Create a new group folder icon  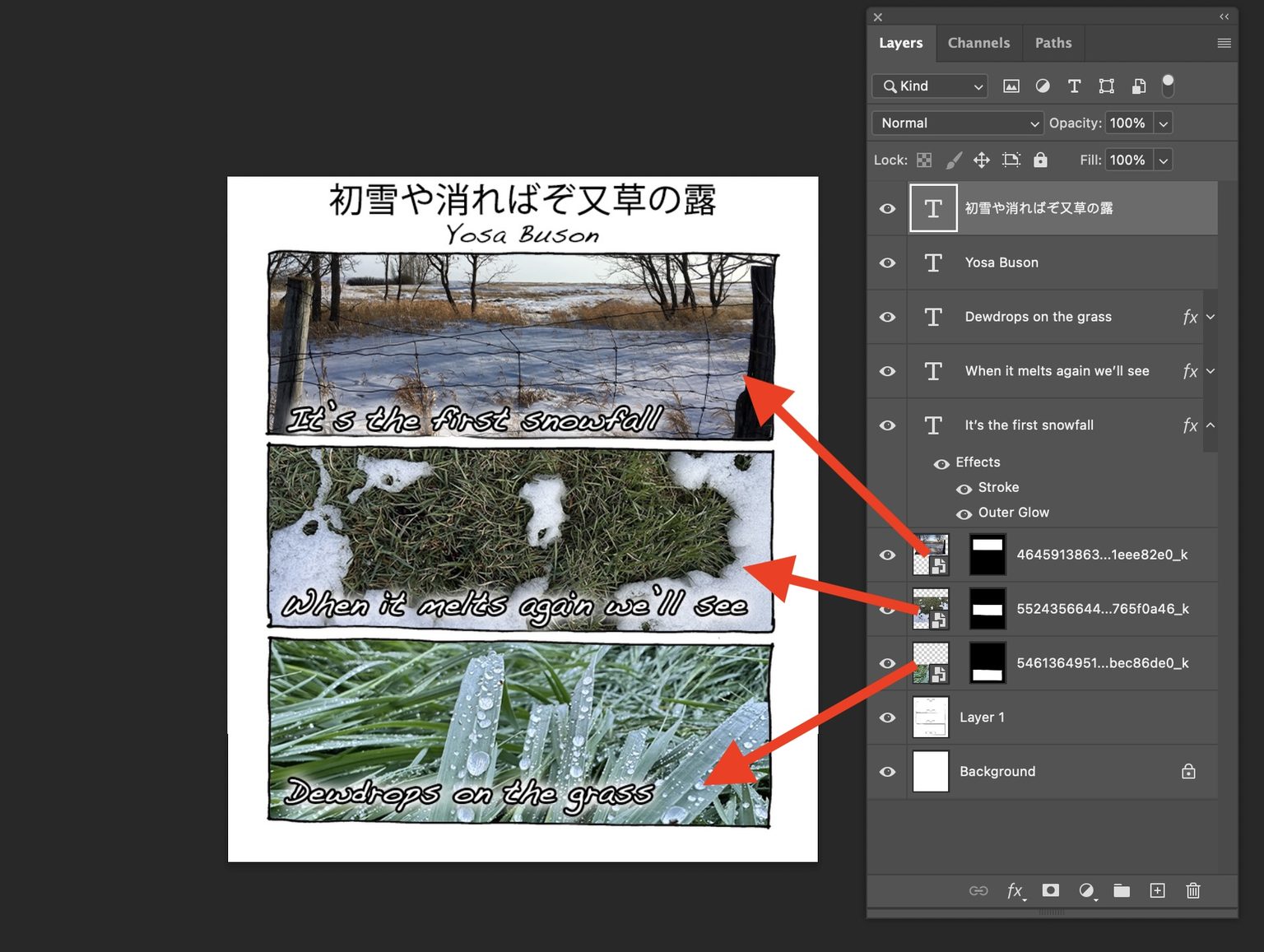[1122, 890]
